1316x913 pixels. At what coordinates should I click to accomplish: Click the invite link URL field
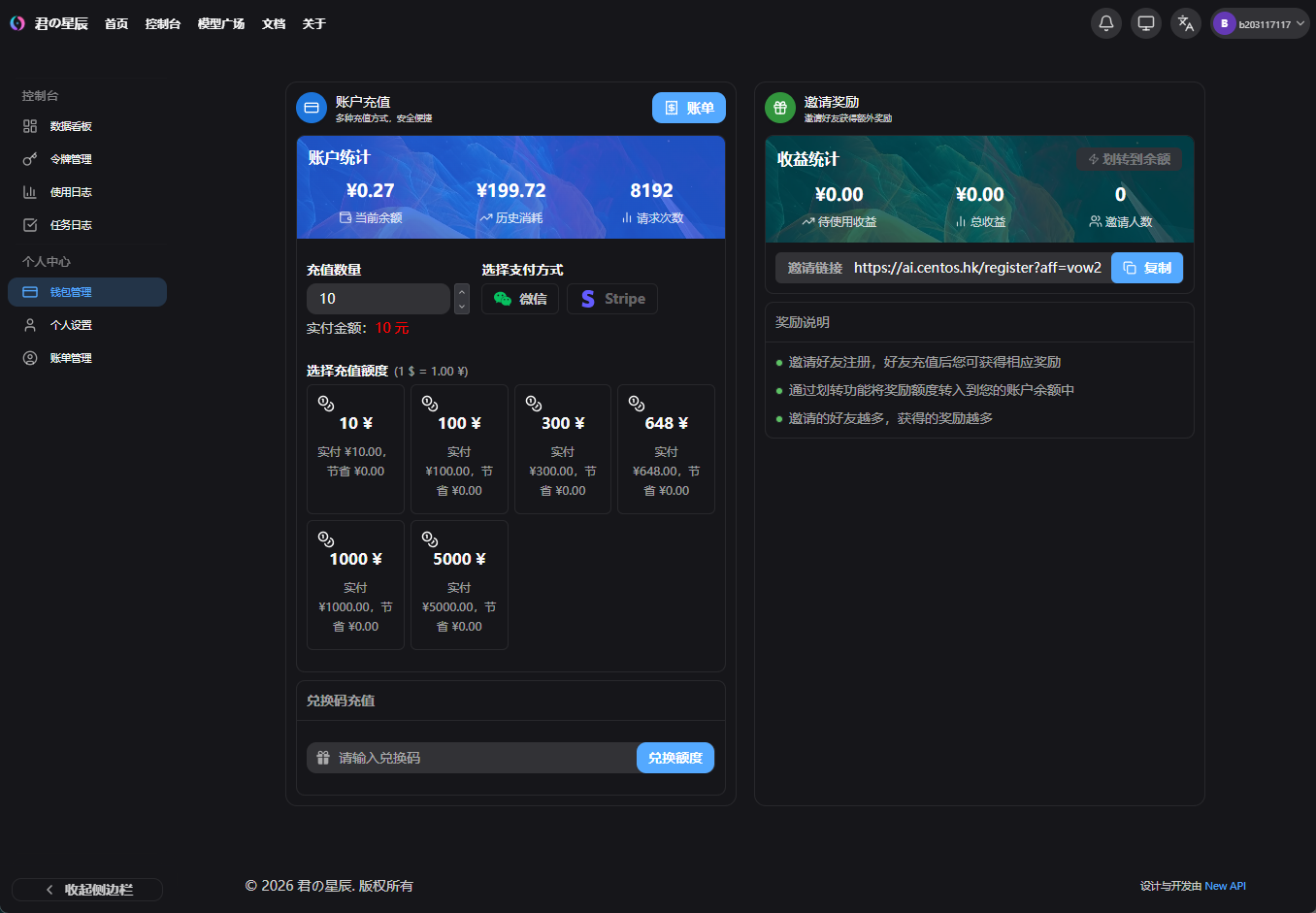[977, 268]
